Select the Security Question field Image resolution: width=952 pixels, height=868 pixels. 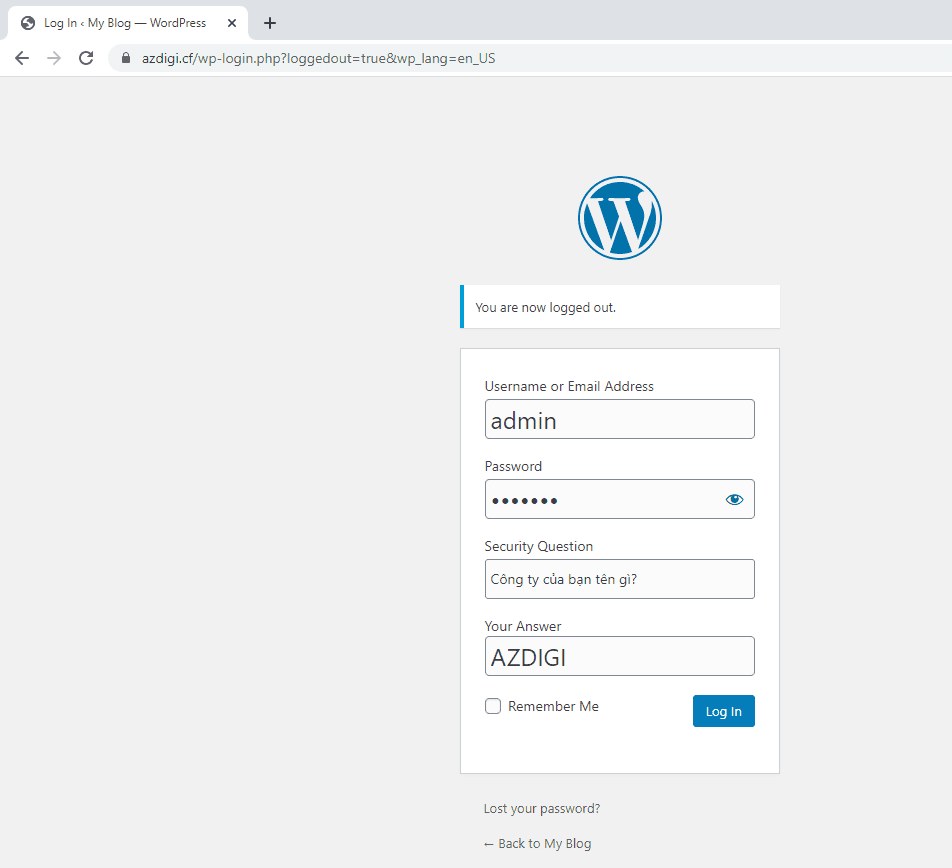619,579
